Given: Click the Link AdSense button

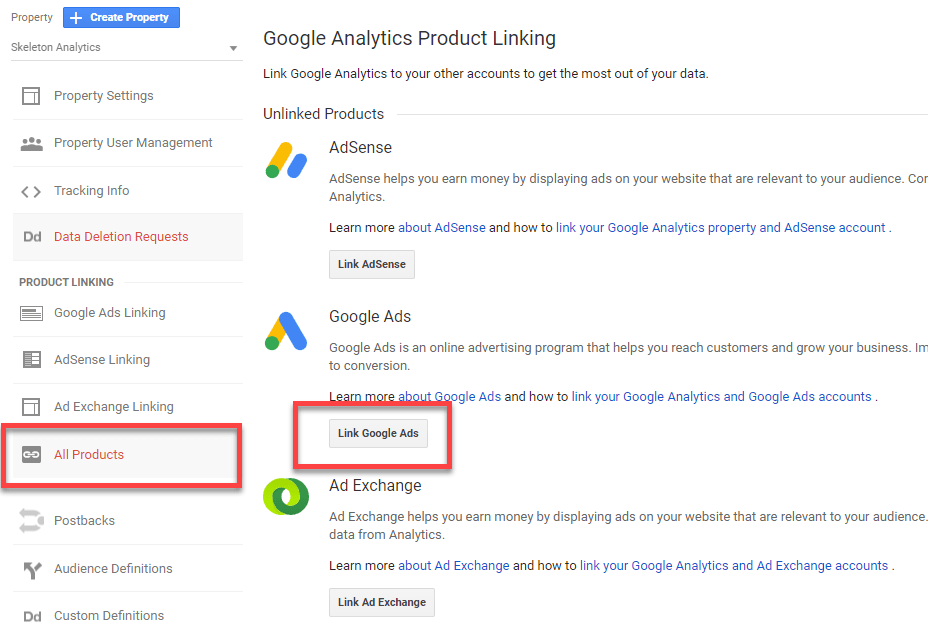Looking at the screenshot, I should coord(372,264).
